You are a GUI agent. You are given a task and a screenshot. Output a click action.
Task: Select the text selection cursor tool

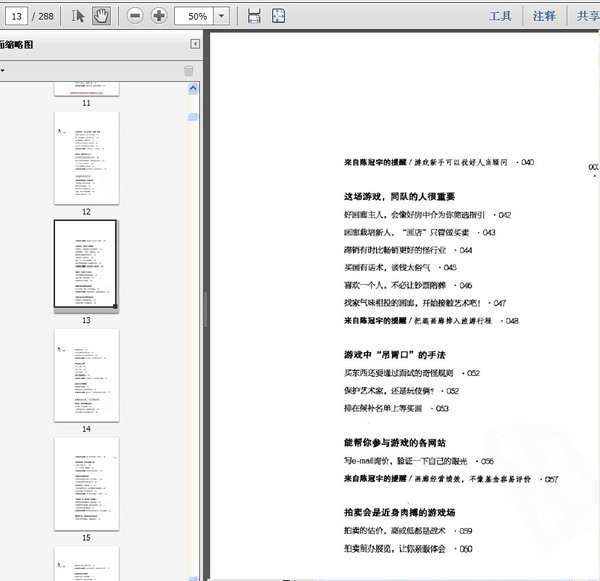point(78,16)
